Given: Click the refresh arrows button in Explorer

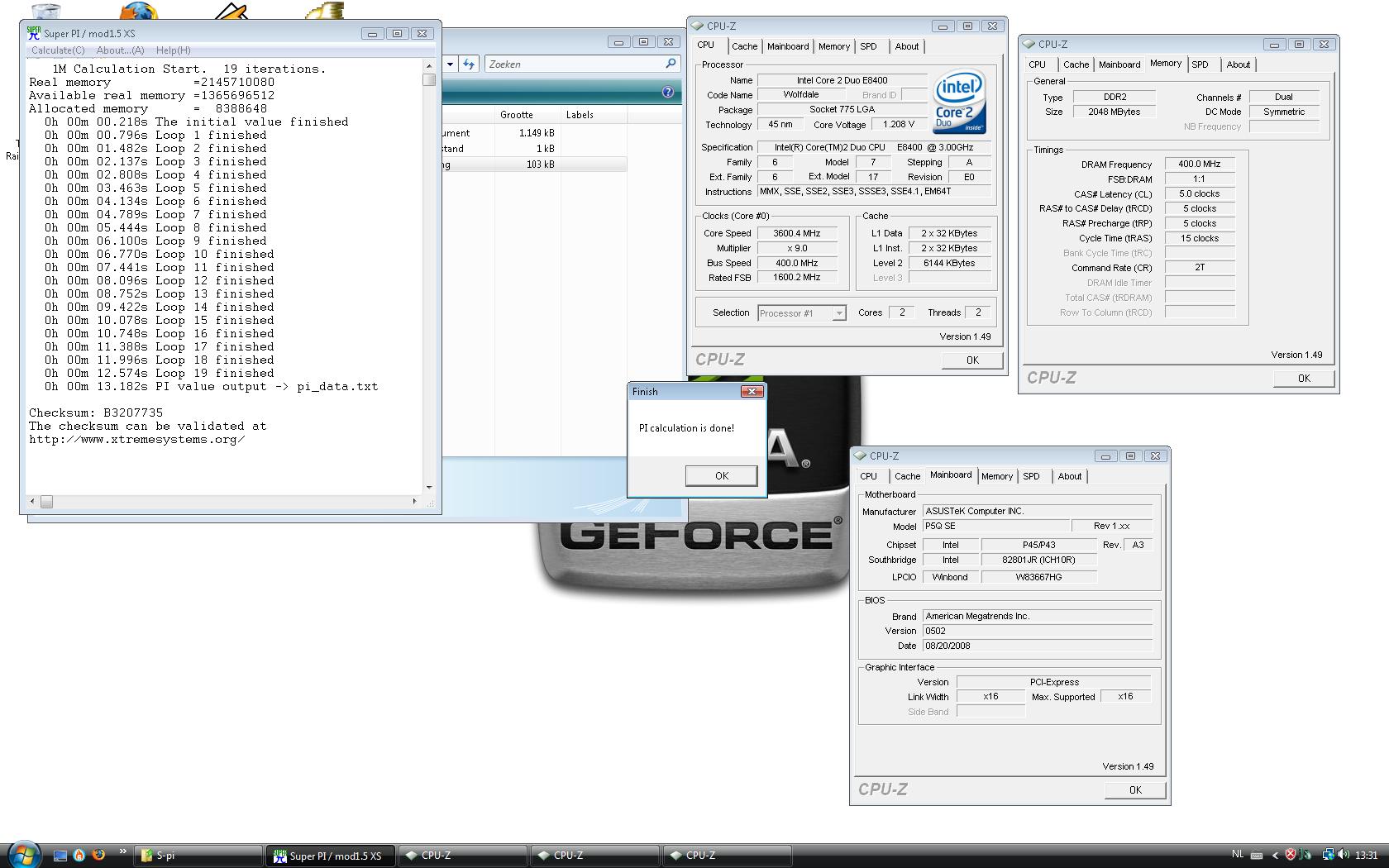Looking at the screenshot, I should click(x=469, y=64).
